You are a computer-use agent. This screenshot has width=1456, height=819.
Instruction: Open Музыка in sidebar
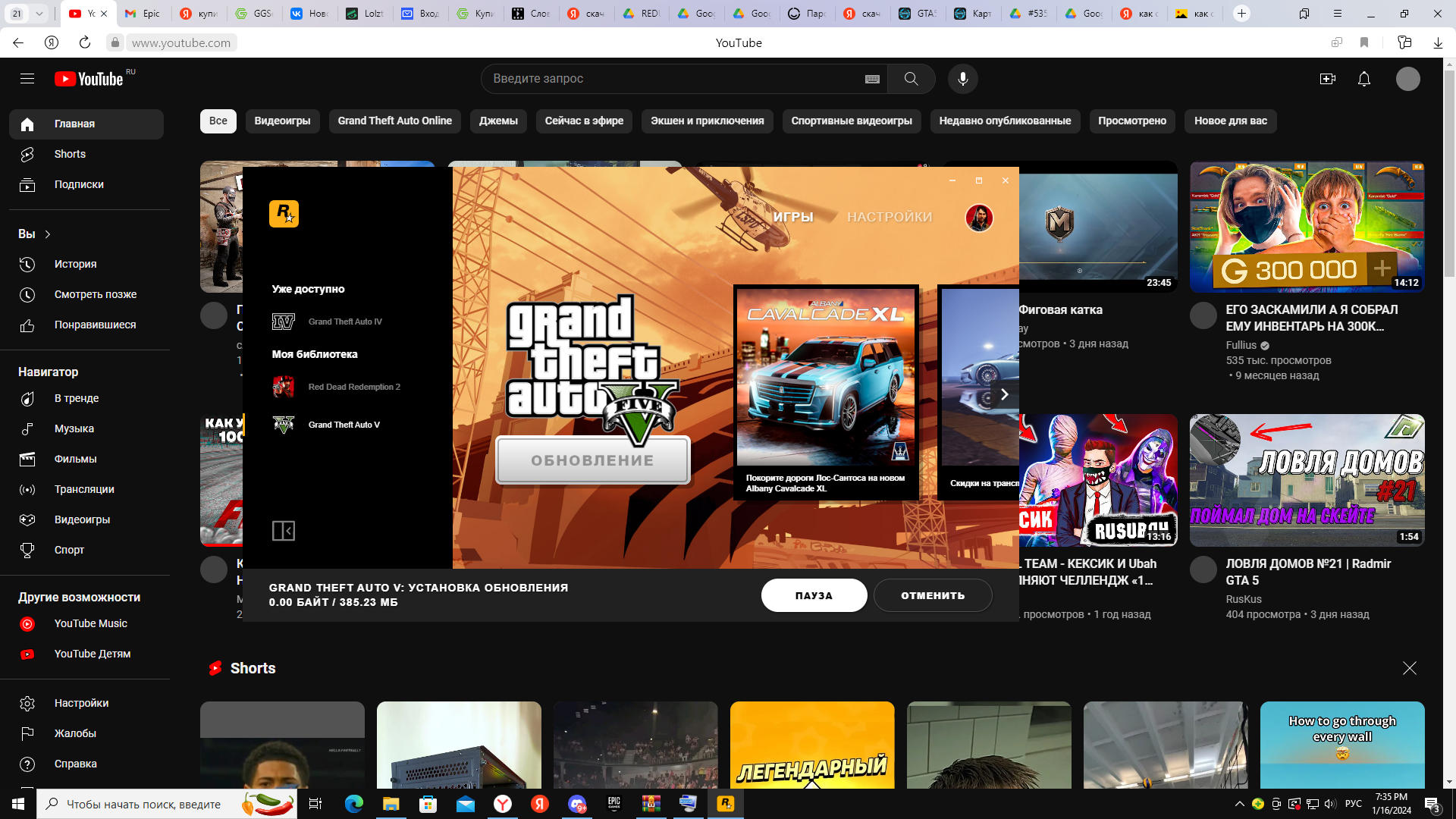tap(86, 429)
